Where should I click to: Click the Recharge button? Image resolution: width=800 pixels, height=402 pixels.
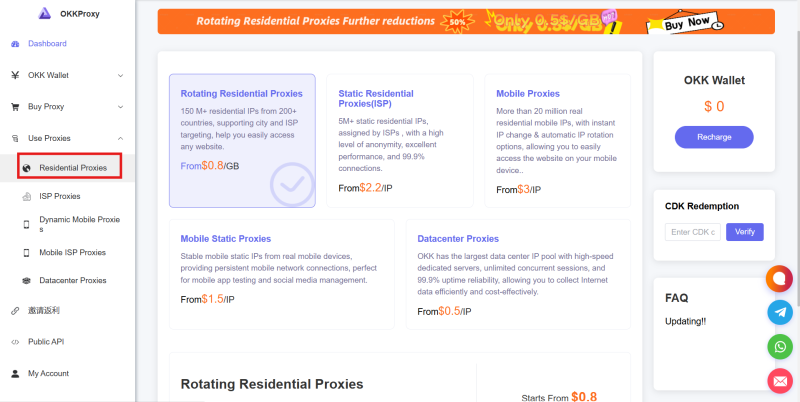tap(714, 137)
